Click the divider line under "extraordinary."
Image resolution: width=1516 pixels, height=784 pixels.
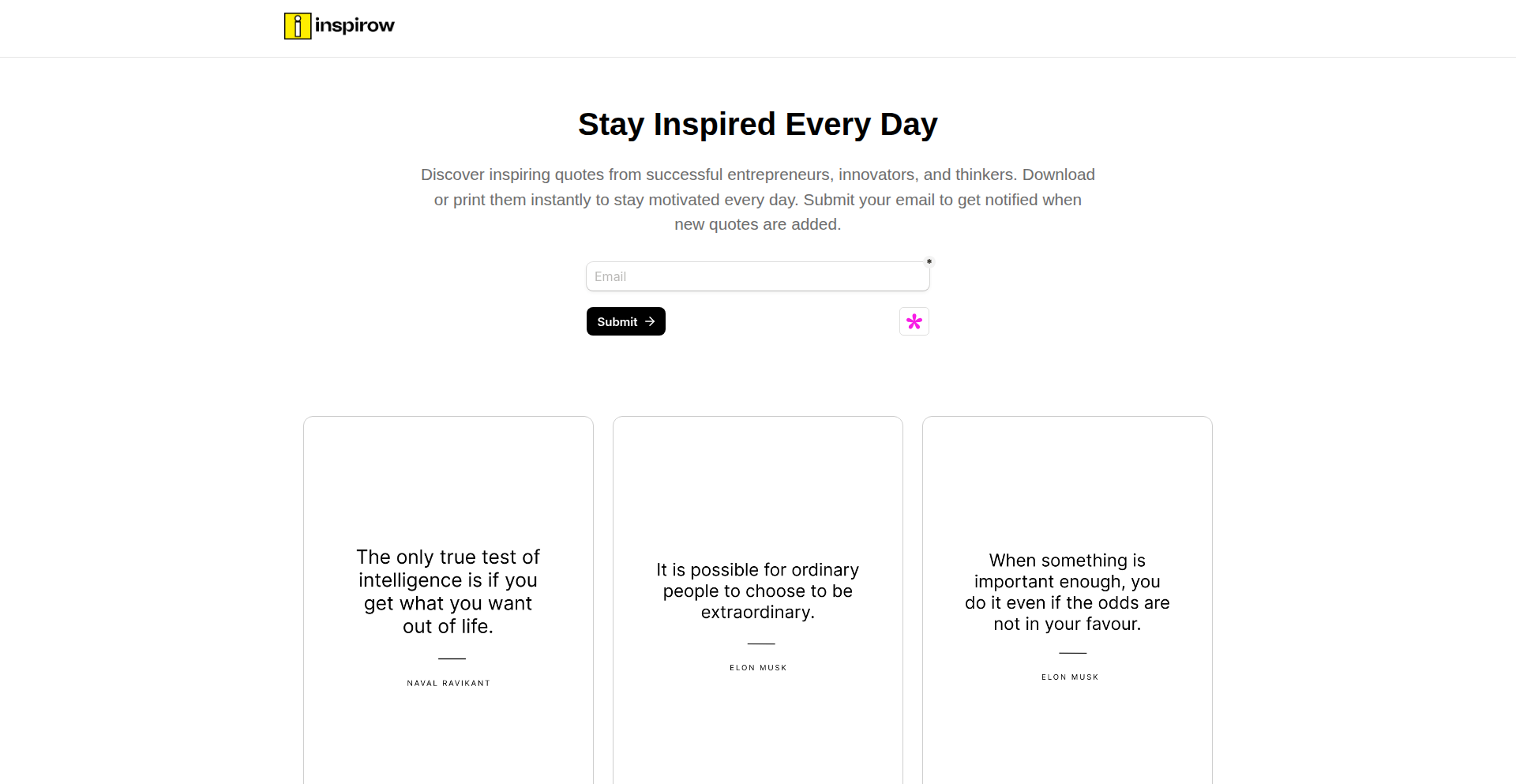click(761, 644)
